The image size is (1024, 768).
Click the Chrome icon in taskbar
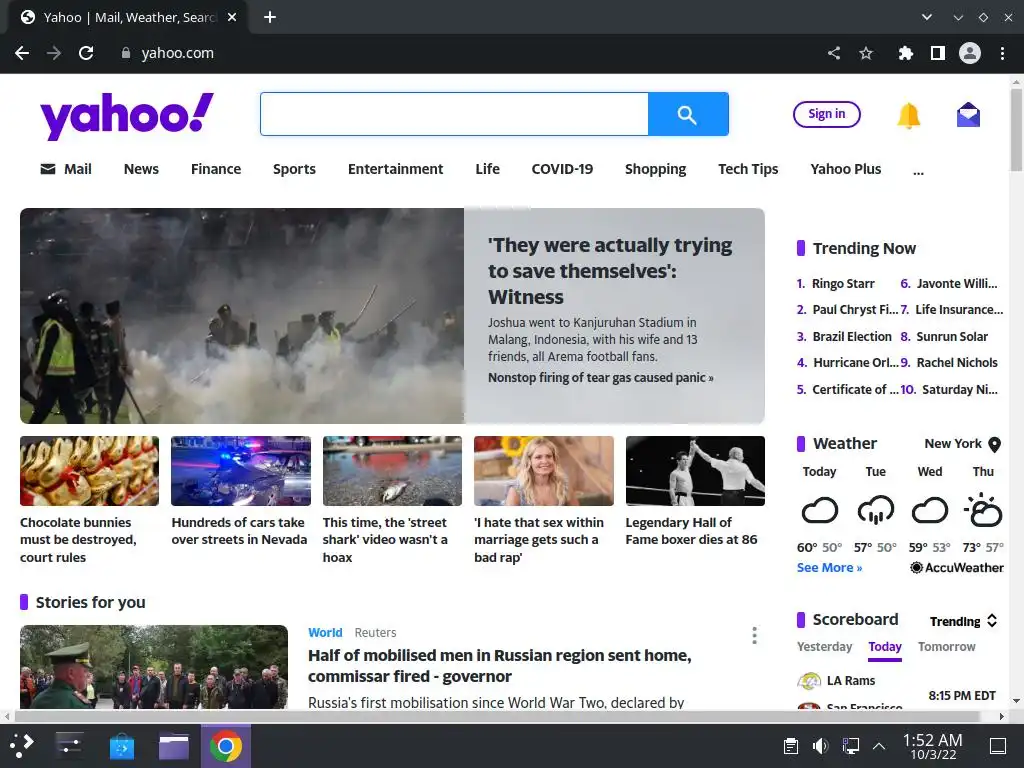pyautogui.click(x=225, y=746)
